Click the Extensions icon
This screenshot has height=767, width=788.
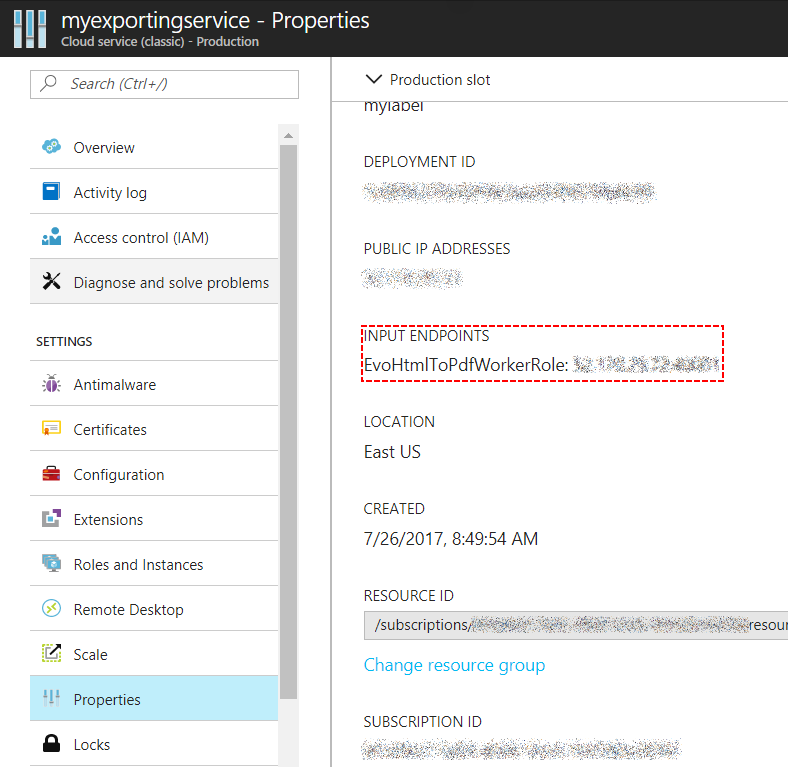tap(51, 518)
